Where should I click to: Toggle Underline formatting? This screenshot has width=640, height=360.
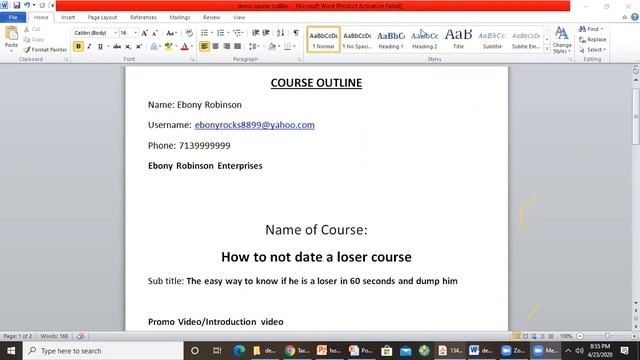100,47
